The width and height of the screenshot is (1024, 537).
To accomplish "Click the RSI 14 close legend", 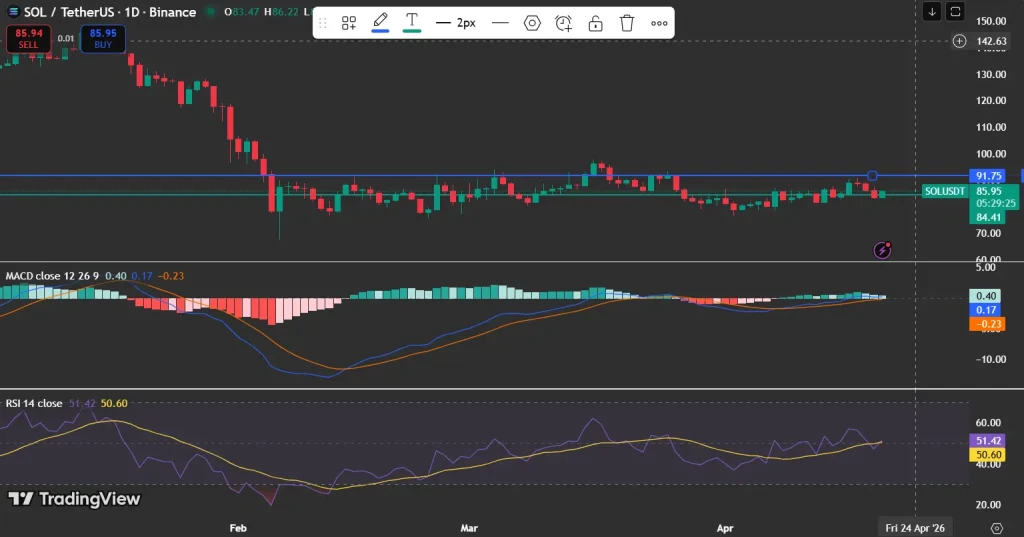I will pos(34,404).
